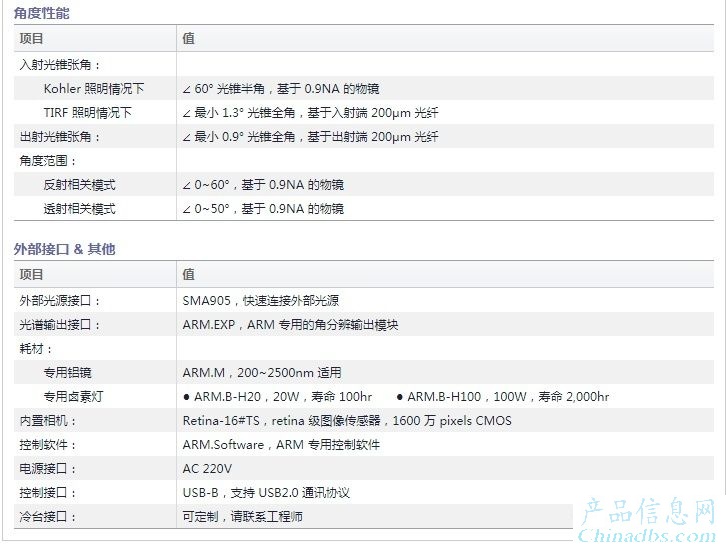This screenshot has height=544, width=728.
Task: Select the SMA905，快速连接外部光源 value
Action: (260, 301)
